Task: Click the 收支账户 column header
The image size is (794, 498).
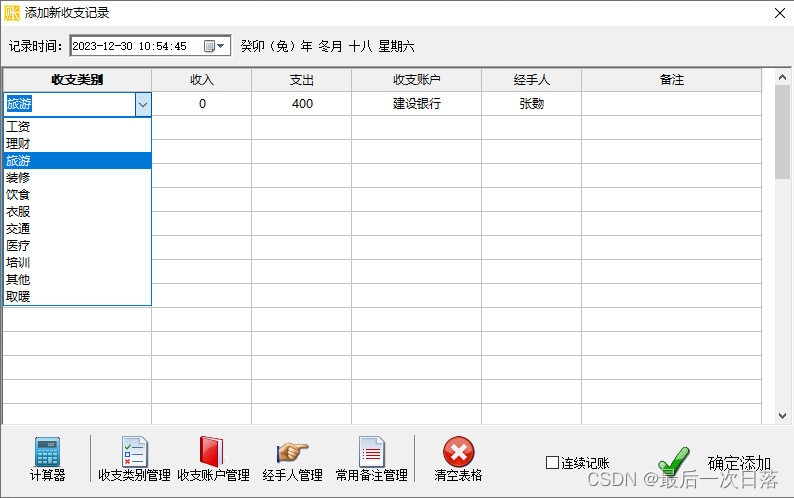Action: pyautogui.click(x=416, y=80)
